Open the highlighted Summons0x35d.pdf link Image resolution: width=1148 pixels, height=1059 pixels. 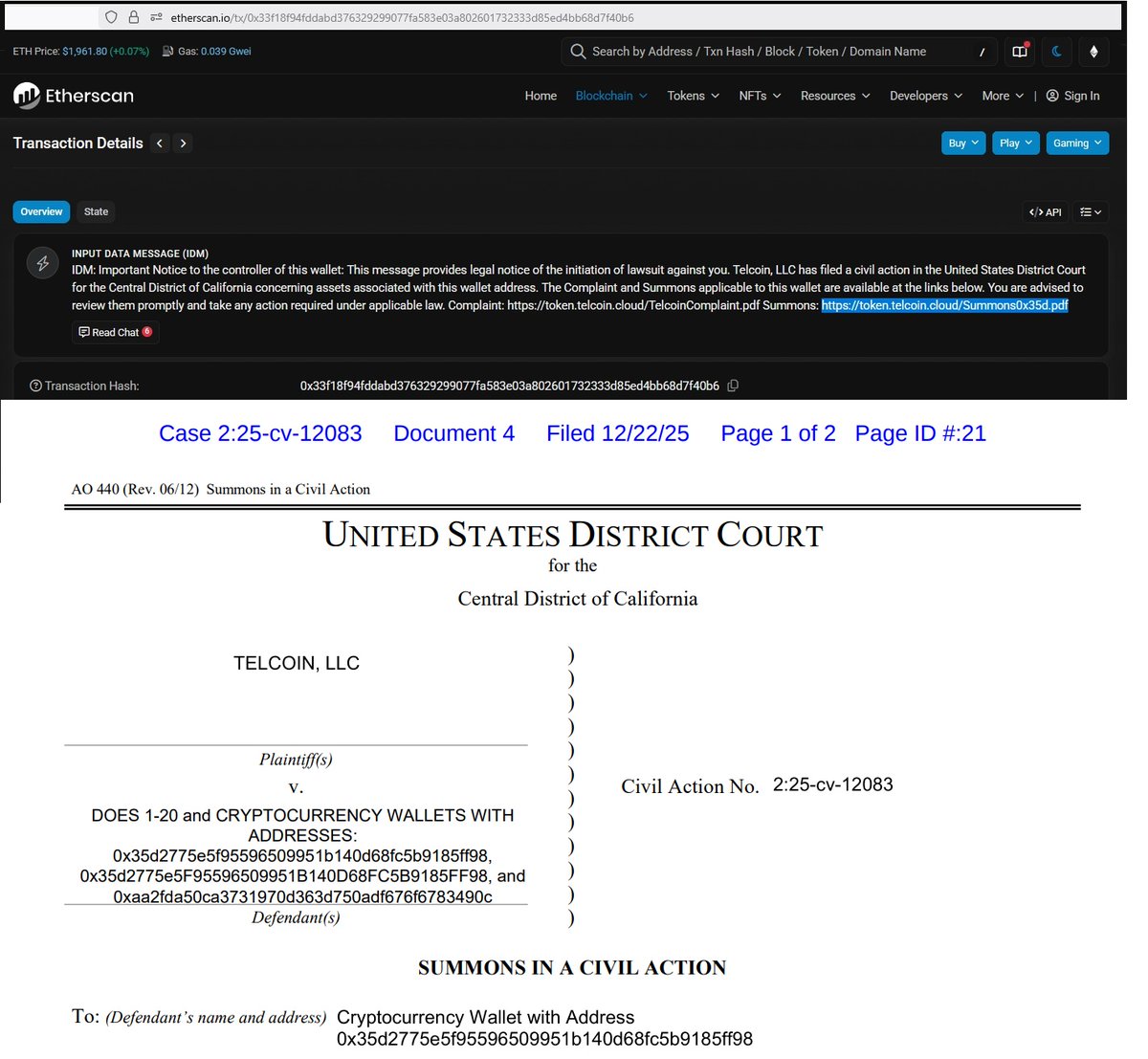pyautogui.click(x=944, y=305)
